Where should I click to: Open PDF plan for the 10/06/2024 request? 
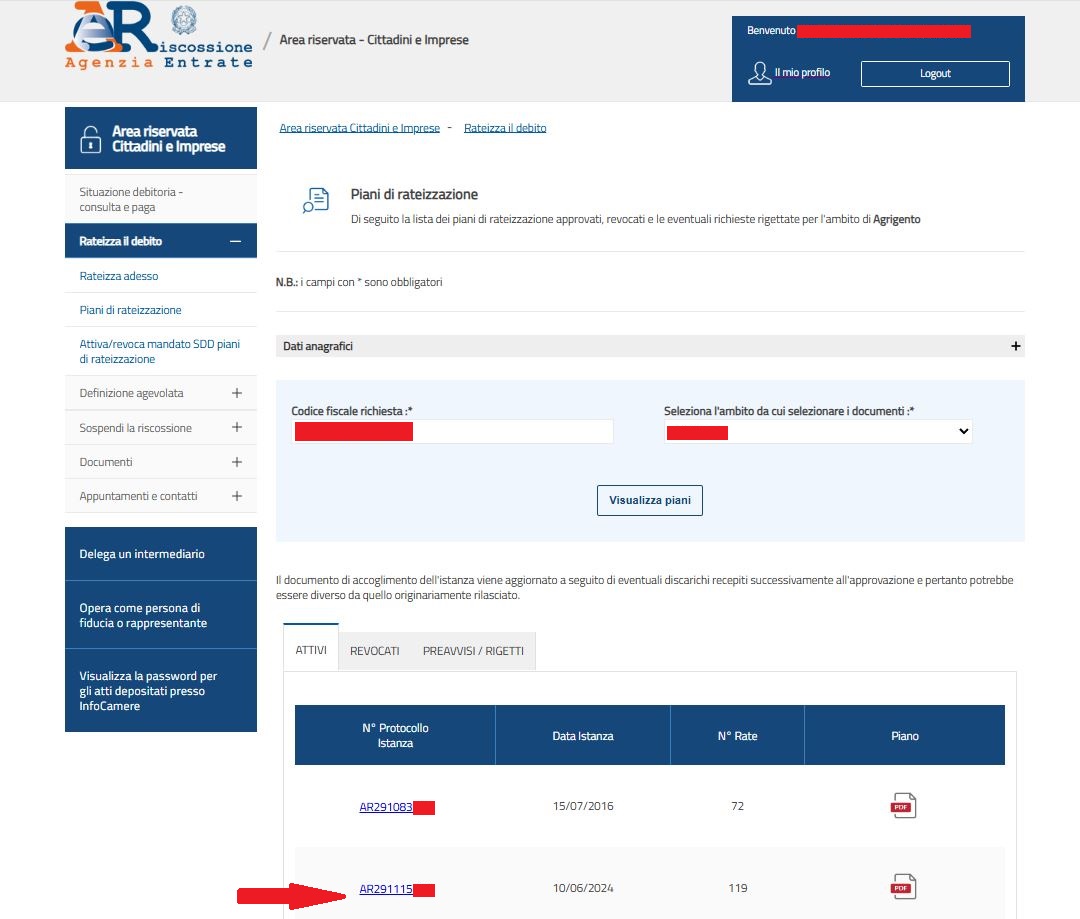click(x=903, y=887)
